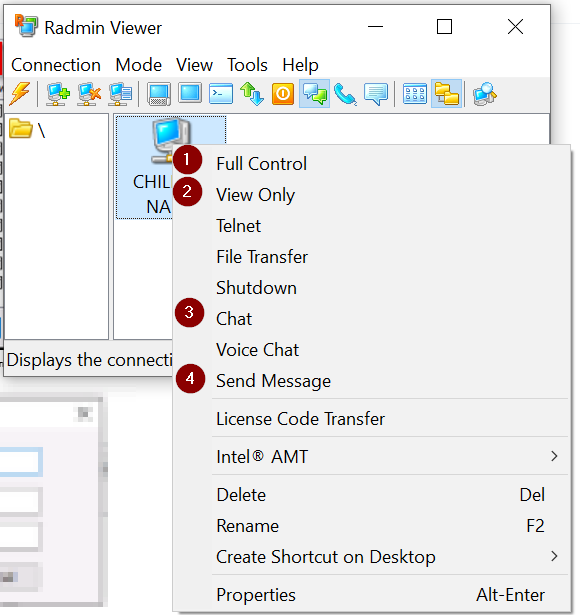580x615 pixels.
Task: Choose Chat from context menu
Action: point(371,318)
